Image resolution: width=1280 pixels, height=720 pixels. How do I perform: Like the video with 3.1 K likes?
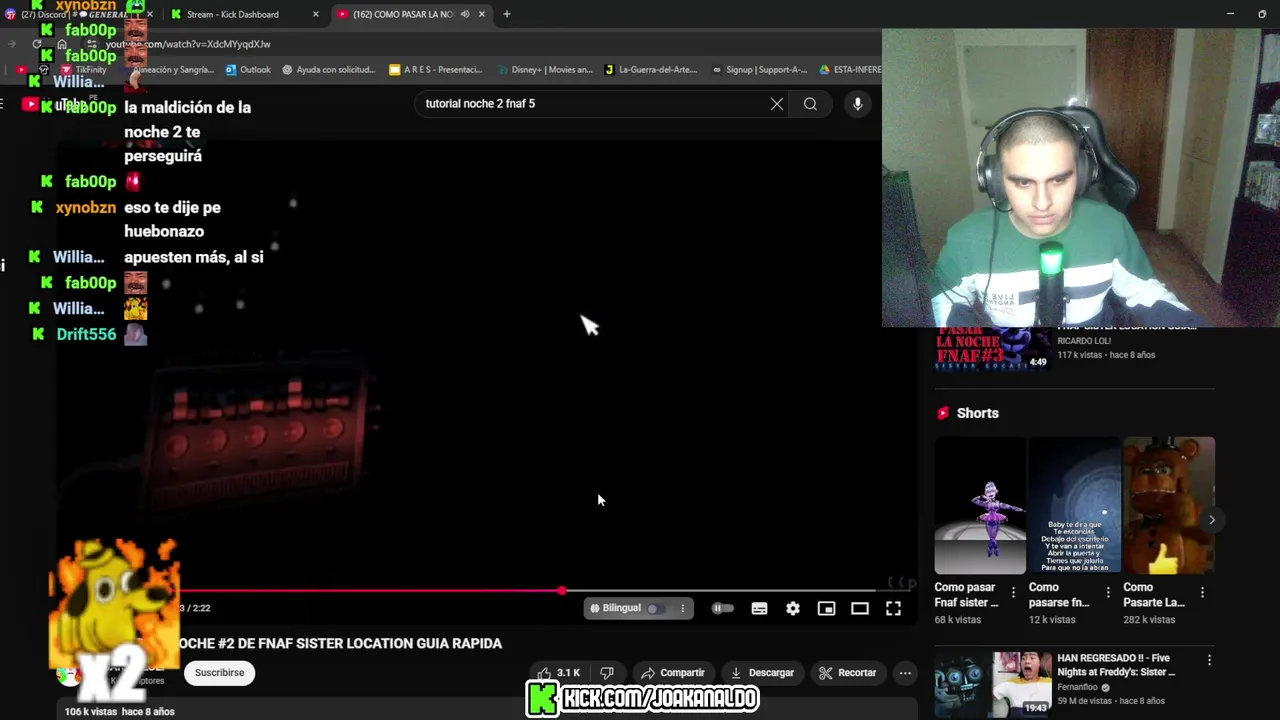(559, 673)
